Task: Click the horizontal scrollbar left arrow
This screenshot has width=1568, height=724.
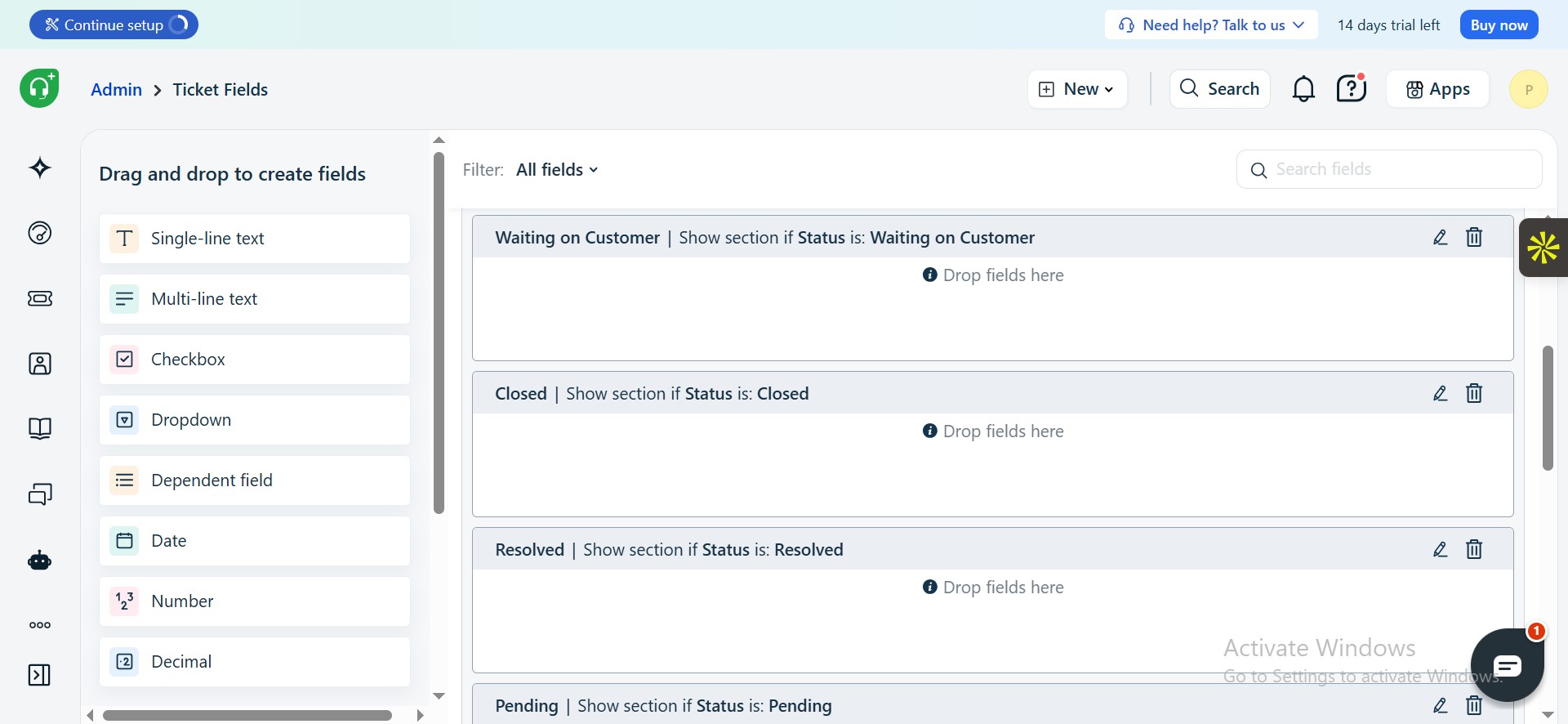Action: (90, 715)
